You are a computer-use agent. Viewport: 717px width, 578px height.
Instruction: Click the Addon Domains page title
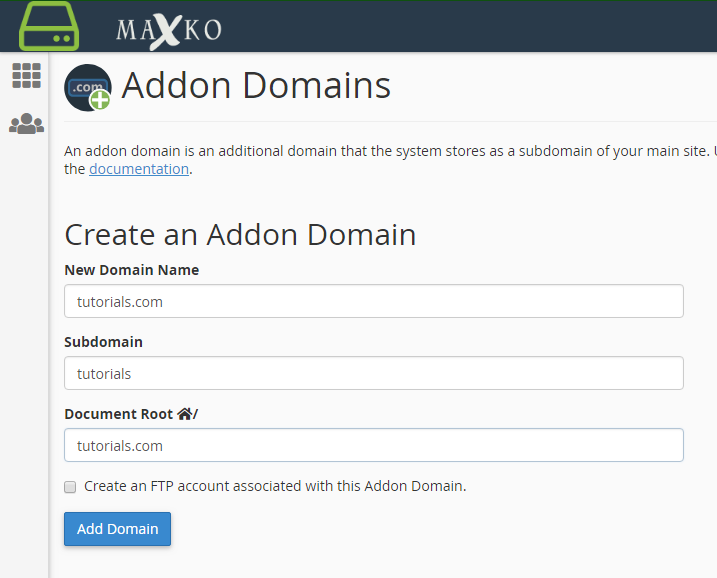pos(256,86)
